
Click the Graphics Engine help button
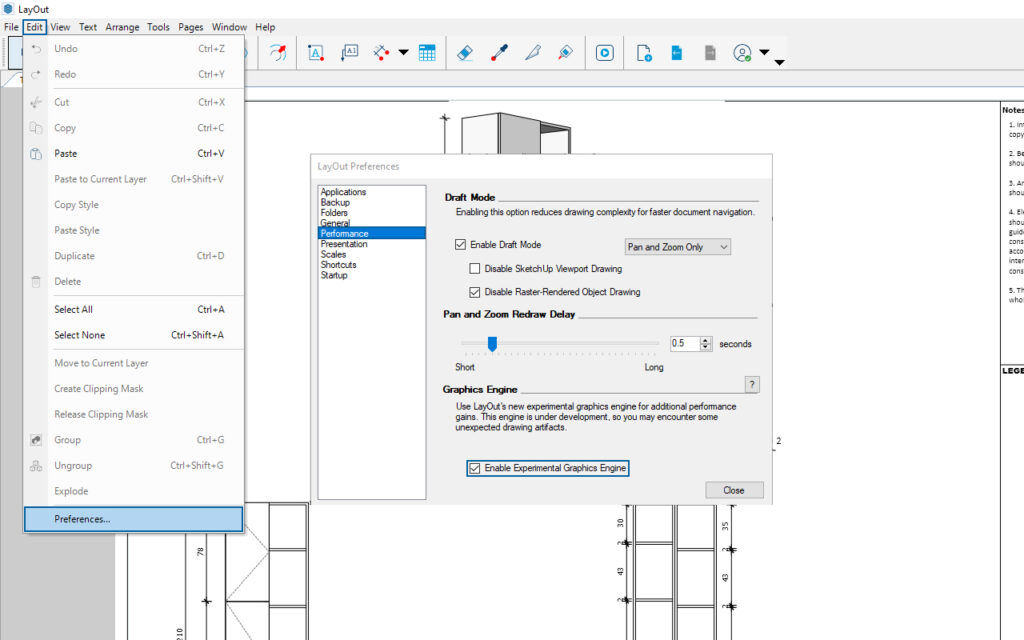coord(753,385)
